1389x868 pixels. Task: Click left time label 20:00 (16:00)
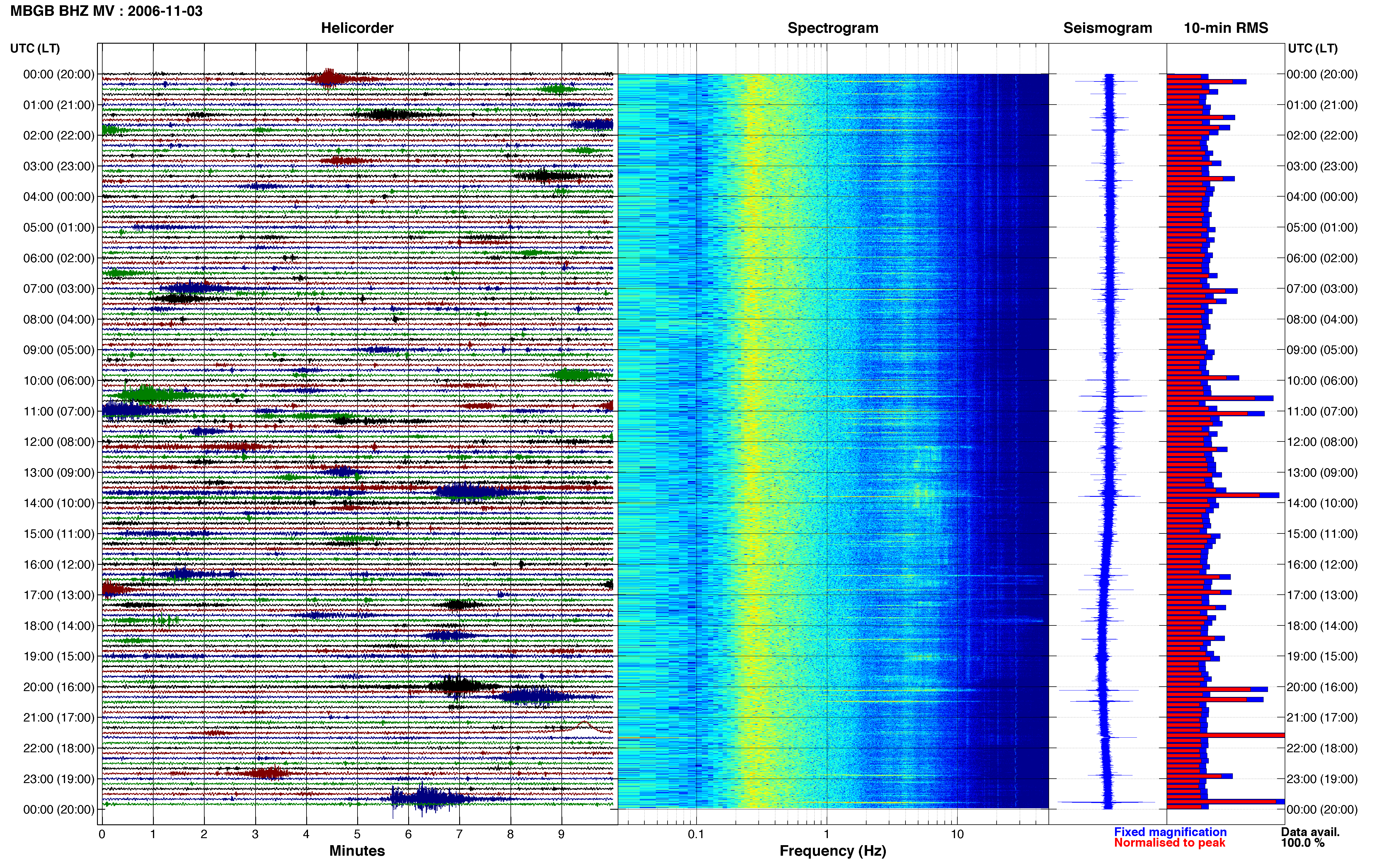59,687
